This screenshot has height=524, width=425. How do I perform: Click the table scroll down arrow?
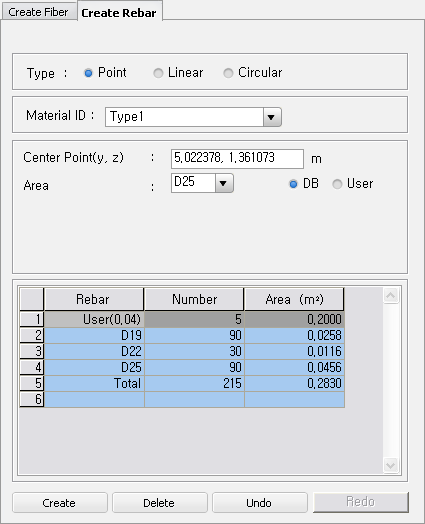click(x=391, y=465)
